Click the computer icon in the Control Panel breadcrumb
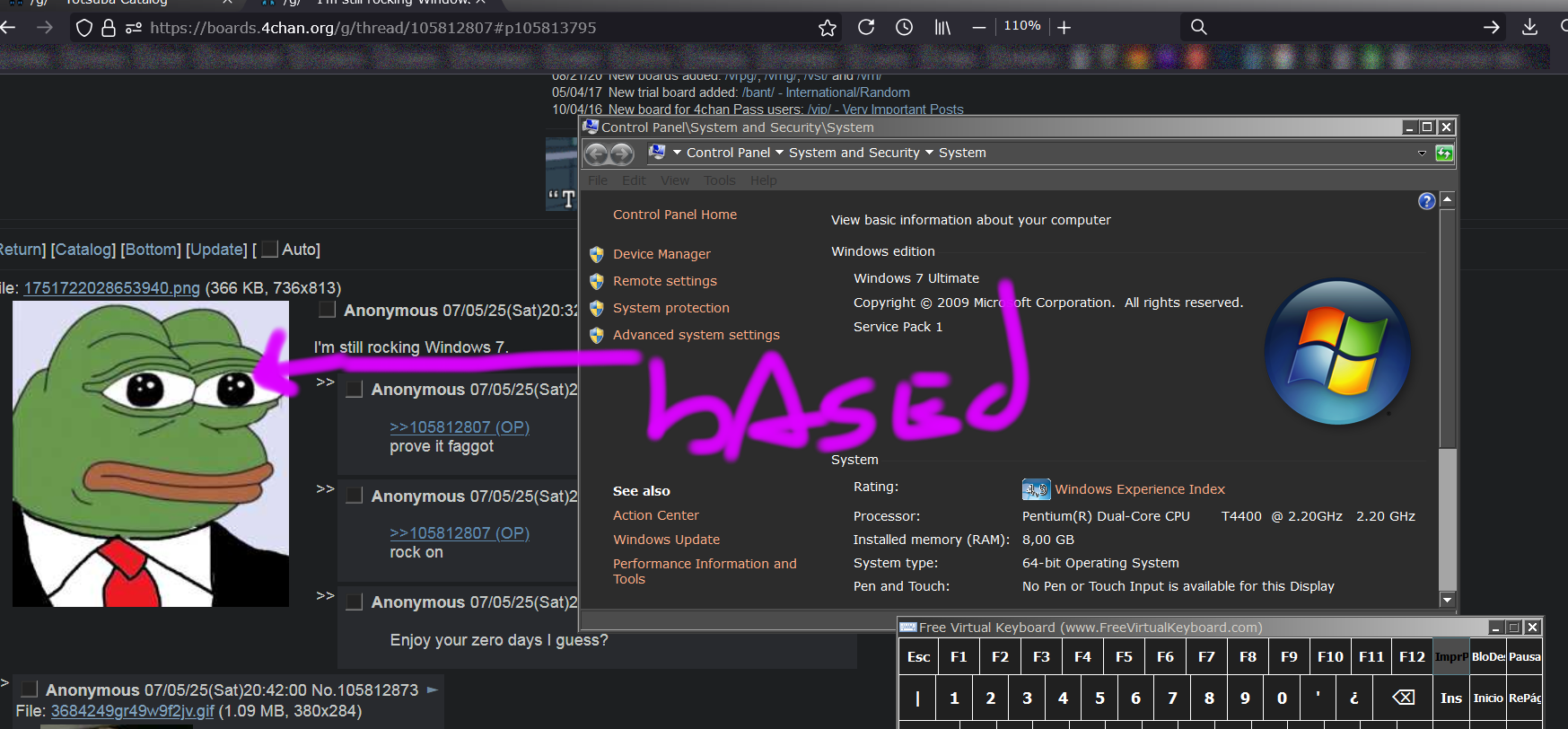The image size is (1568, 729). click(x=657, y=152)
